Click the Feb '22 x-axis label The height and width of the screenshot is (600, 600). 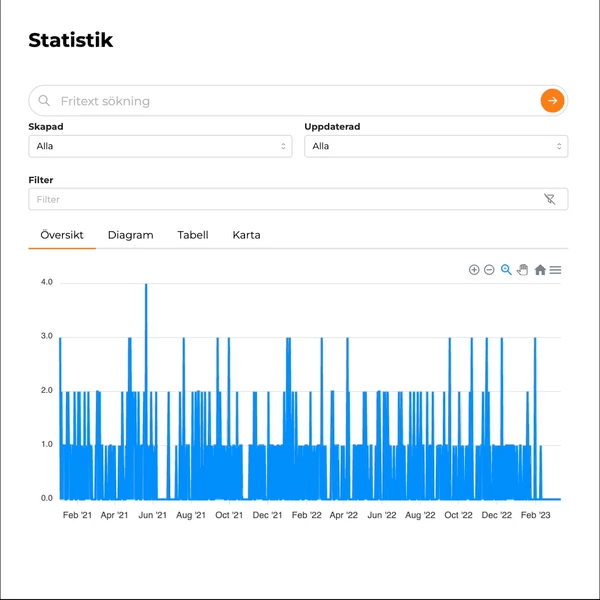pyautogui.click(x=307, y=515)
